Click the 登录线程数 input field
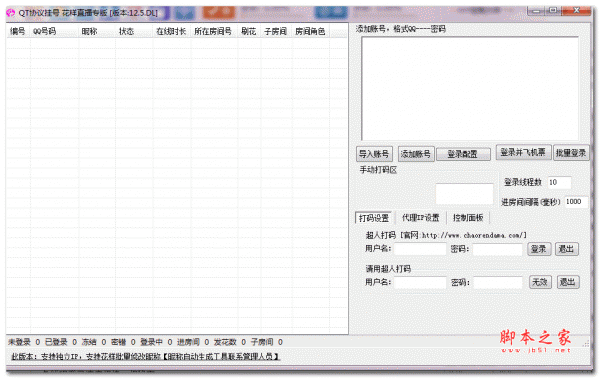The image size is (600, 379). click(559, 183)
